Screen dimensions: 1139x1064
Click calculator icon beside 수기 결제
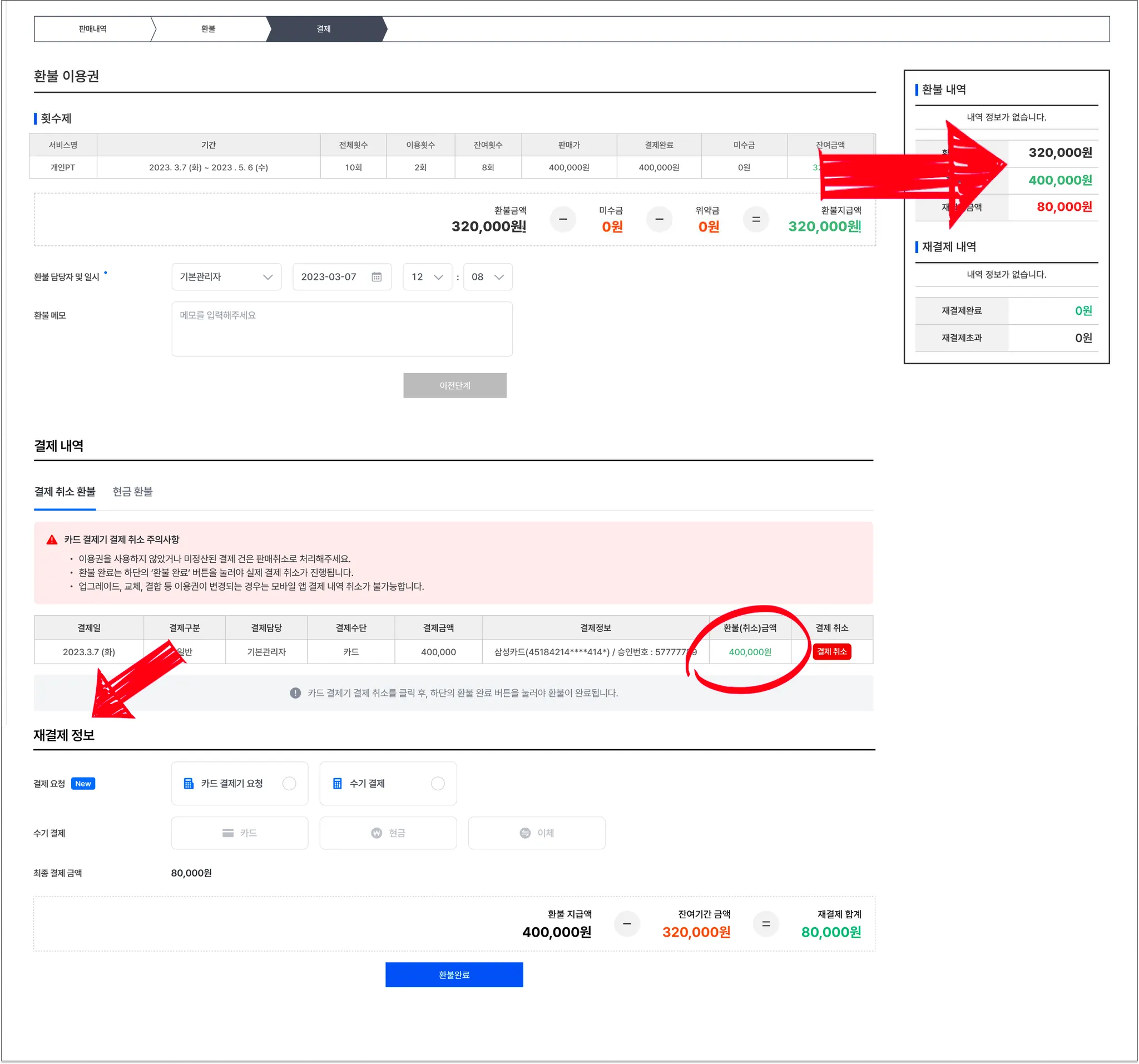click(x=338, y=783)
